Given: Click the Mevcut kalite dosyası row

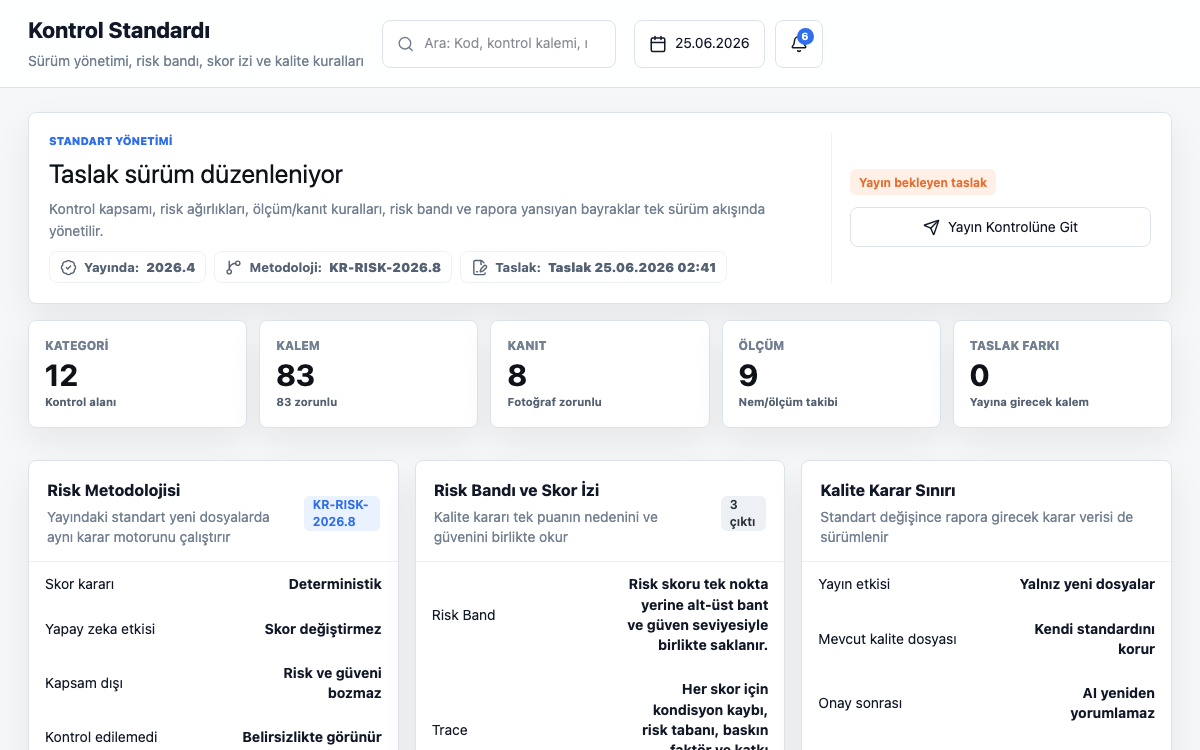Looking at the screenshot, I should 986,639.
